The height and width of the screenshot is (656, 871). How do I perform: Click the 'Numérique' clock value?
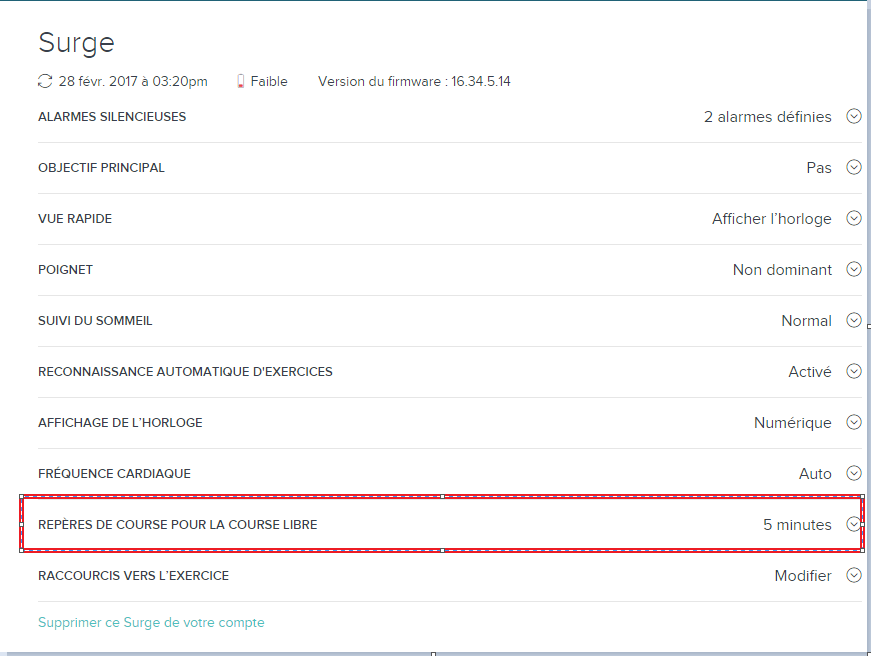click(x=793, y=423)
